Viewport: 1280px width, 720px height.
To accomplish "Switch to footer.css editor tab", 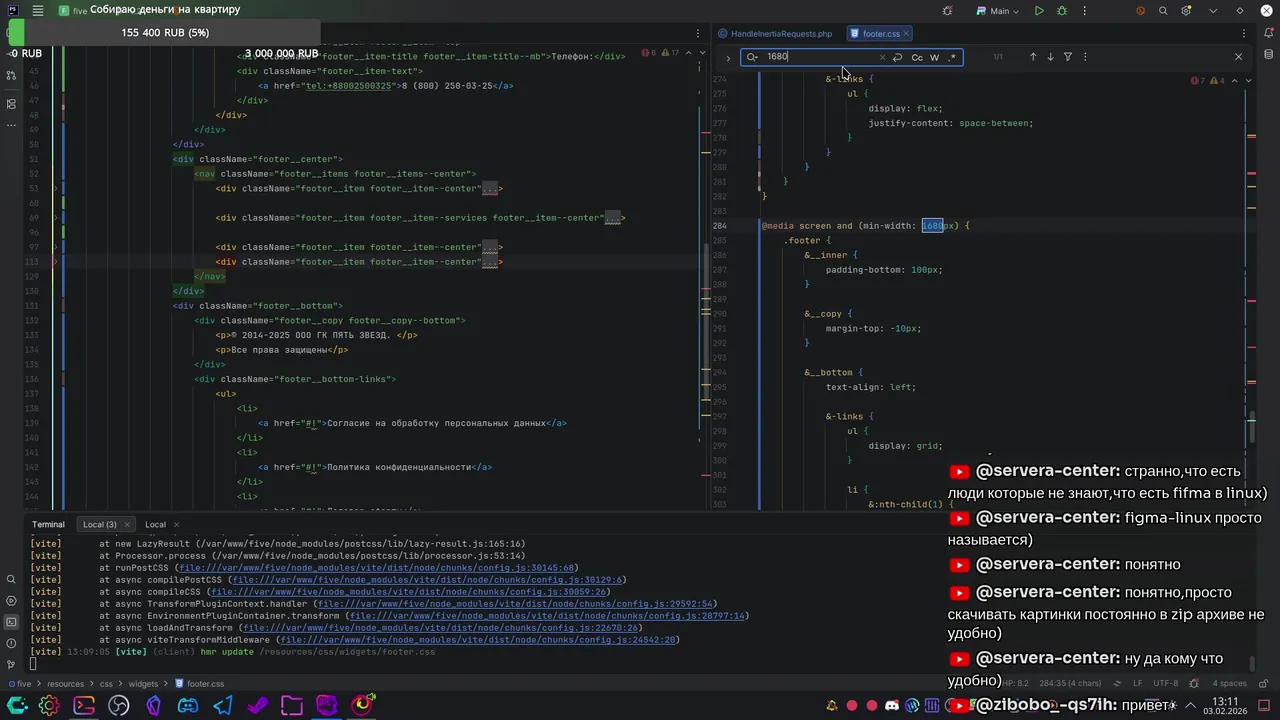I will 881,34.
